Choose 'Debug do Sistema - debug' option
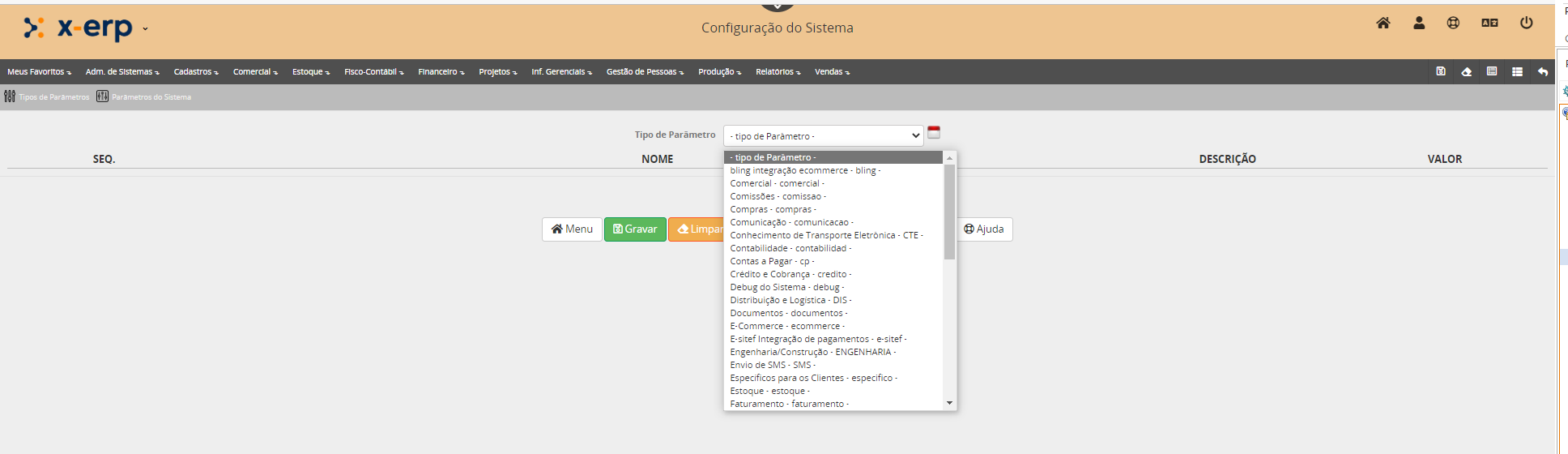Viewport: 1568px width, 454px height. (786, 287)
